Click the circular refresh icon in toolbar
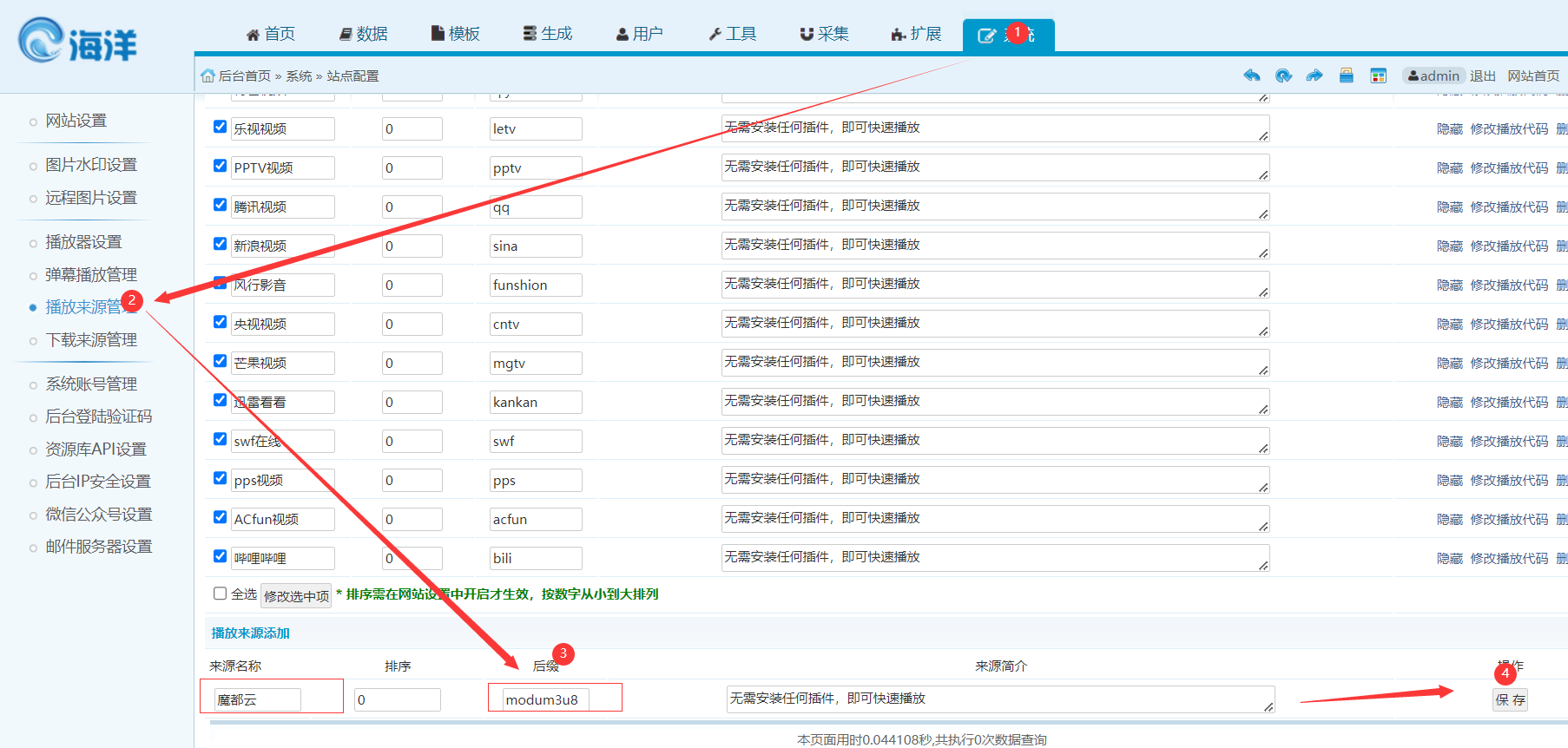Screen dimensions: 1568x748 pos(1283,75)
